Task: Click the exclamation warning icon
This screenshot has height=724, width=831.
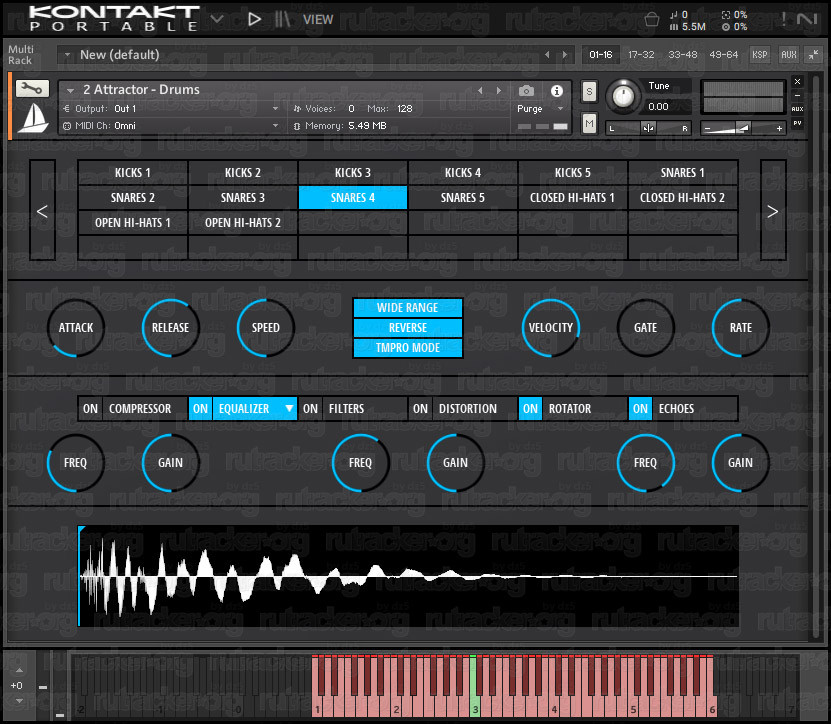Action: tap(783, 19)
